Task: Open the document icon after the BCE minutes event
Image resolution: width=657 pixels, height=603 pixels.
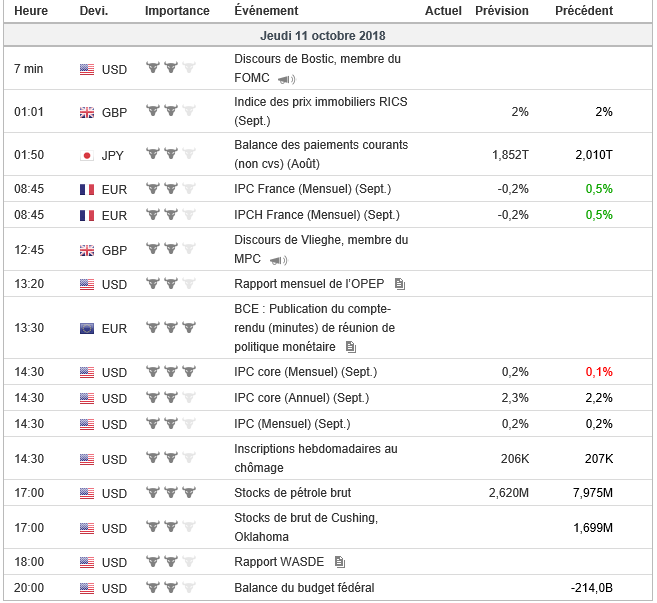Action: click(350, 347)
